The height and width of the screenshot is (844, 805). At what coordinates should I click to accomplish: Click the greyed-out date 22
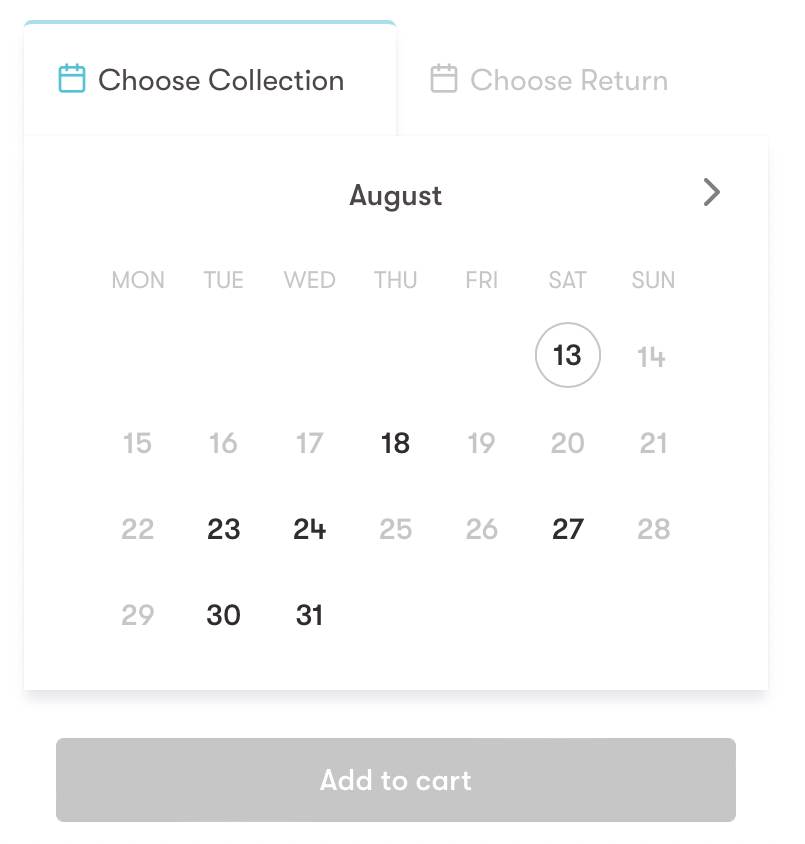[137, 529]
